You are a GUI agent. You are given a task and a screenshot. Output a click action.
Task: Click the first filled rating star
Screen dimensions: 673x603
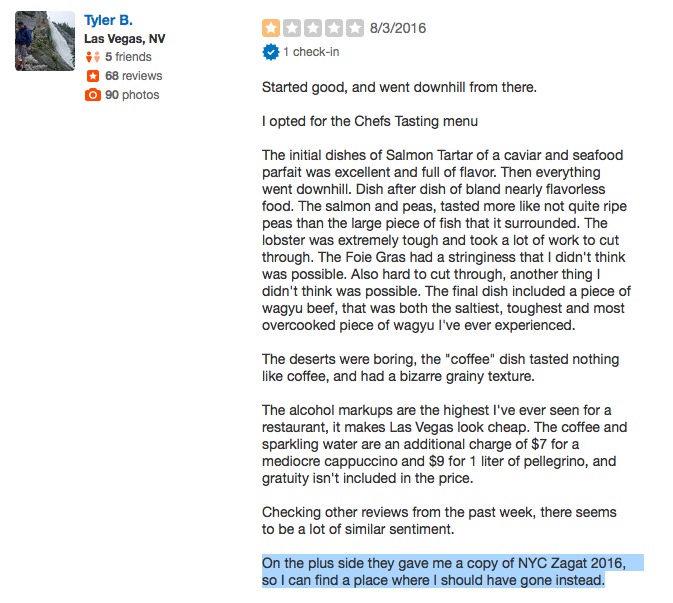tap(271, 28)
